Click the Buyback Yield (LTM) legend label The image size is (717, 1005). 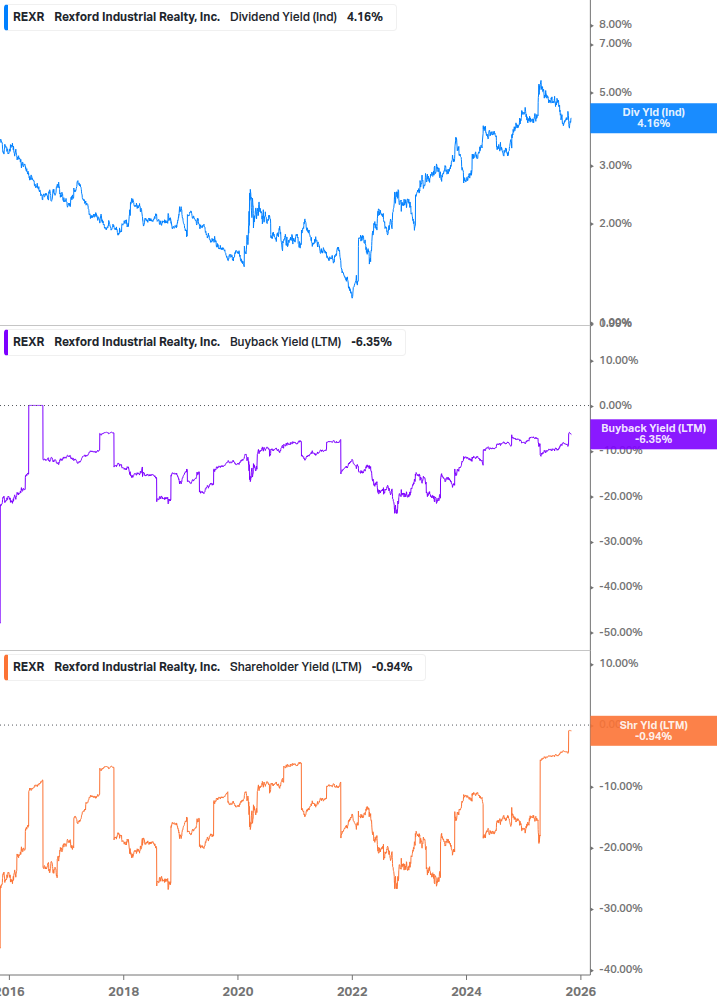285,342
